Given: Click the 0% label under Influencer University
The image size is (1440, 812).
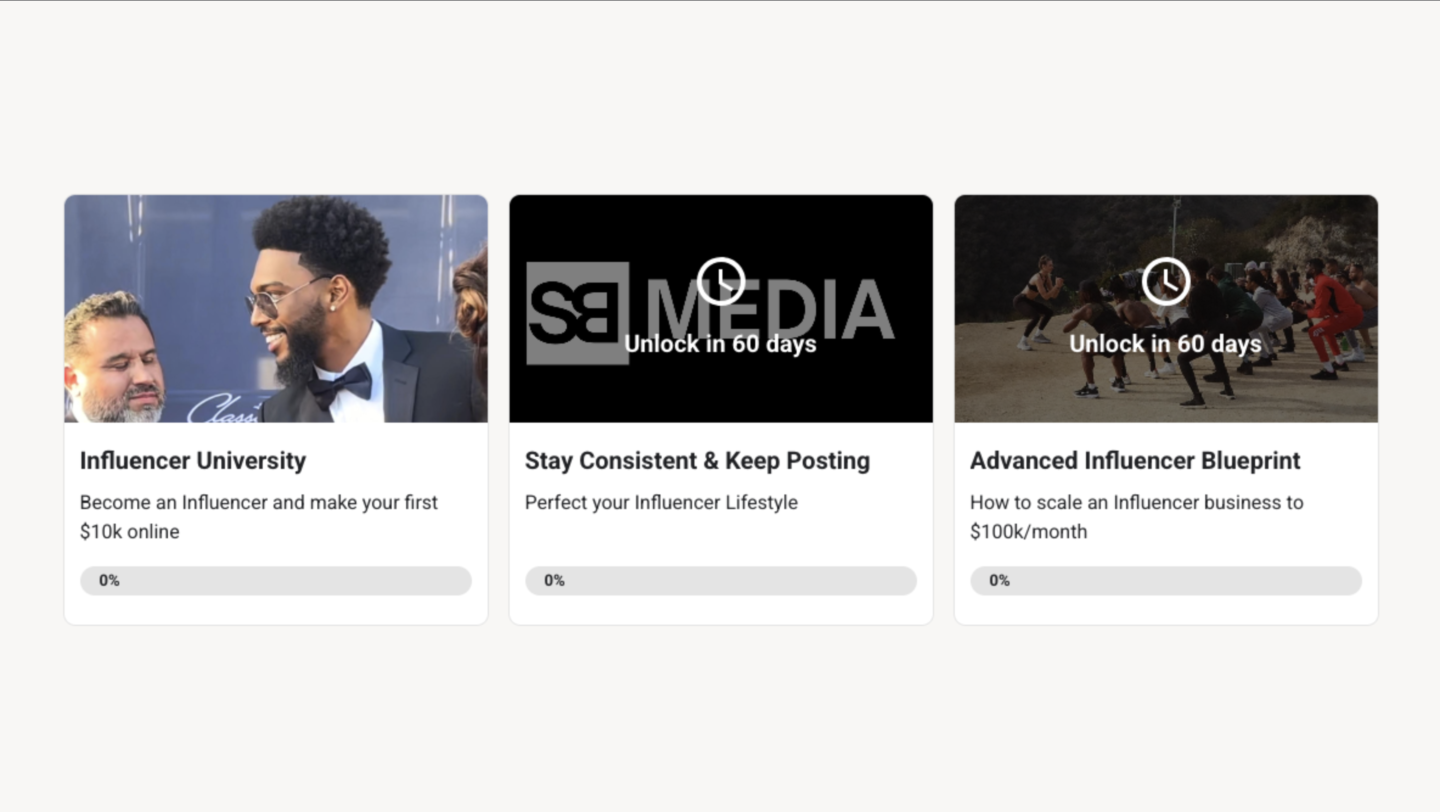Looking at the screenshot, I should 109,581.
